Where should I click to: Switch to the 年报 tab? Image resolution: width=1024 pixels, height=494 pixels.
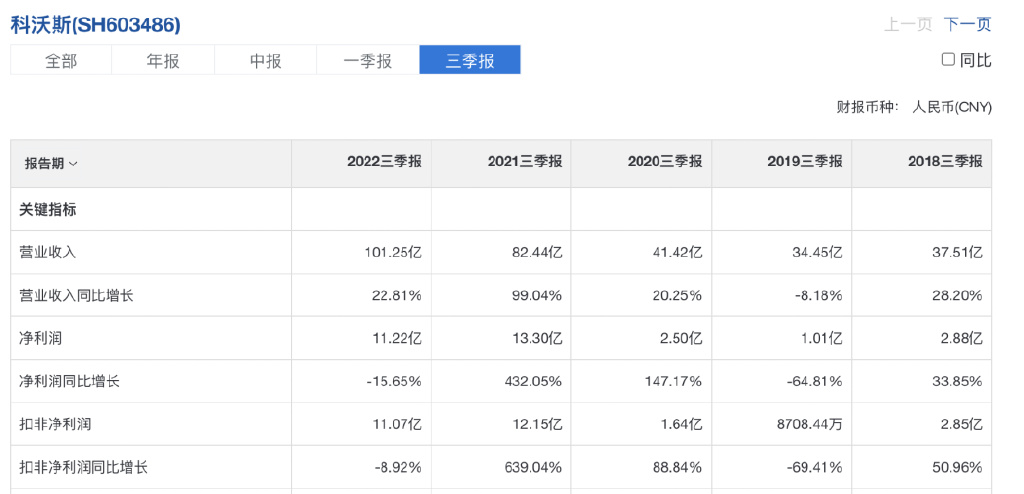click(163, 60)
